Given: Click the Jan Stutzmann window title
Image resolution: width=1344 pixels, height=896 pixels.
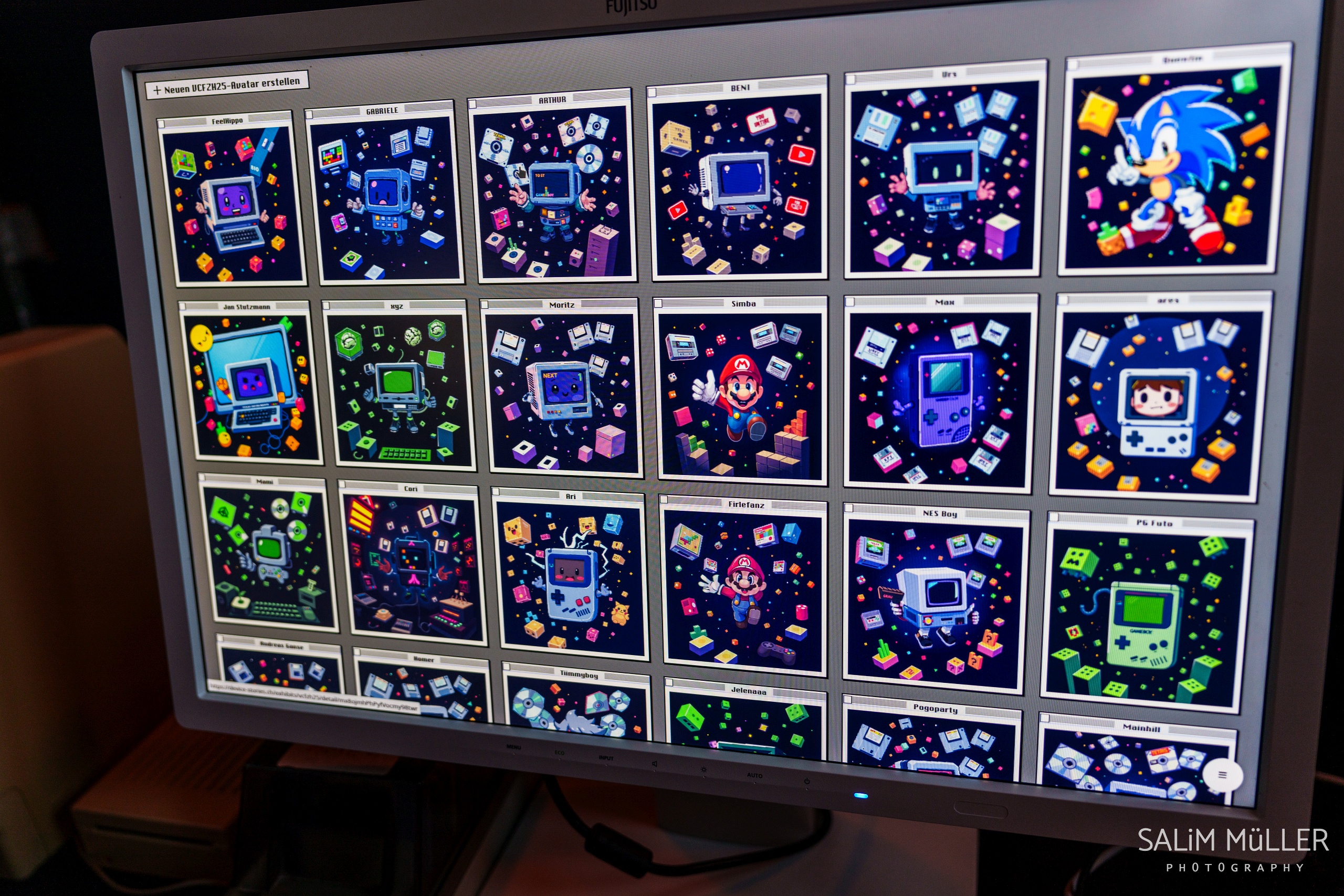Looking at the screenshot, I should (x=246, y=307).
